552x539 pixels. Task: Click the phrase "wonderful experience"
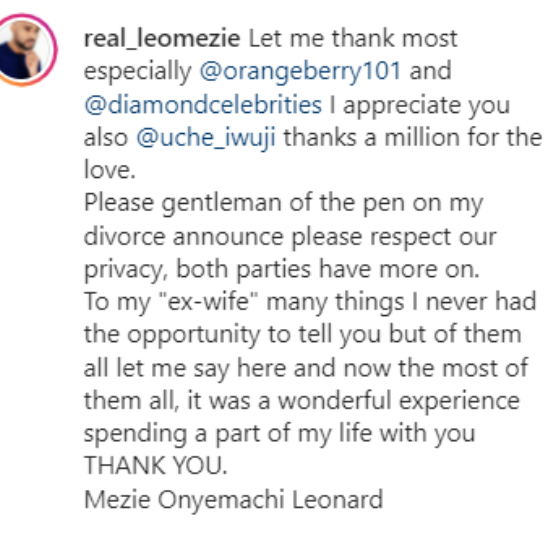[x=399, y=401]
